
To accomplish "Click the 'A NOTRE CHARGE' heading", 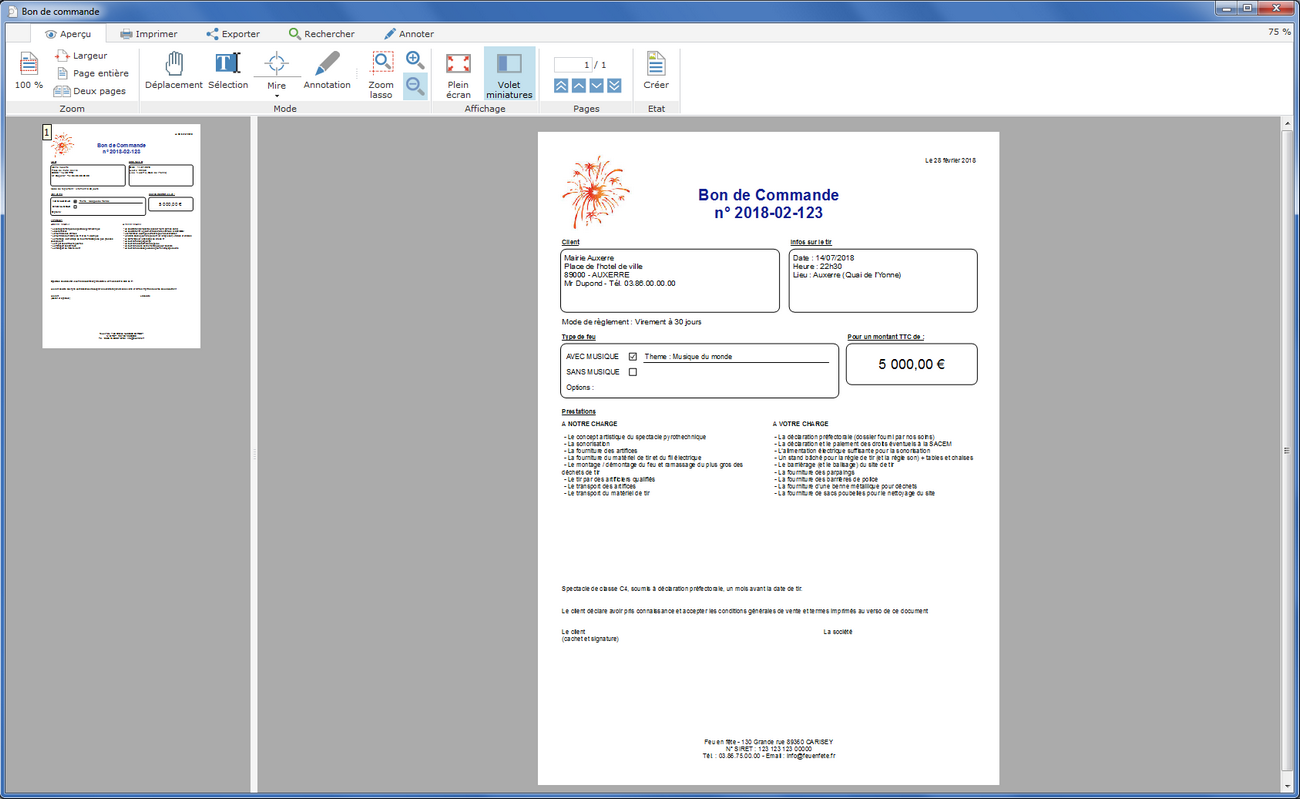I will coord(590,424).
